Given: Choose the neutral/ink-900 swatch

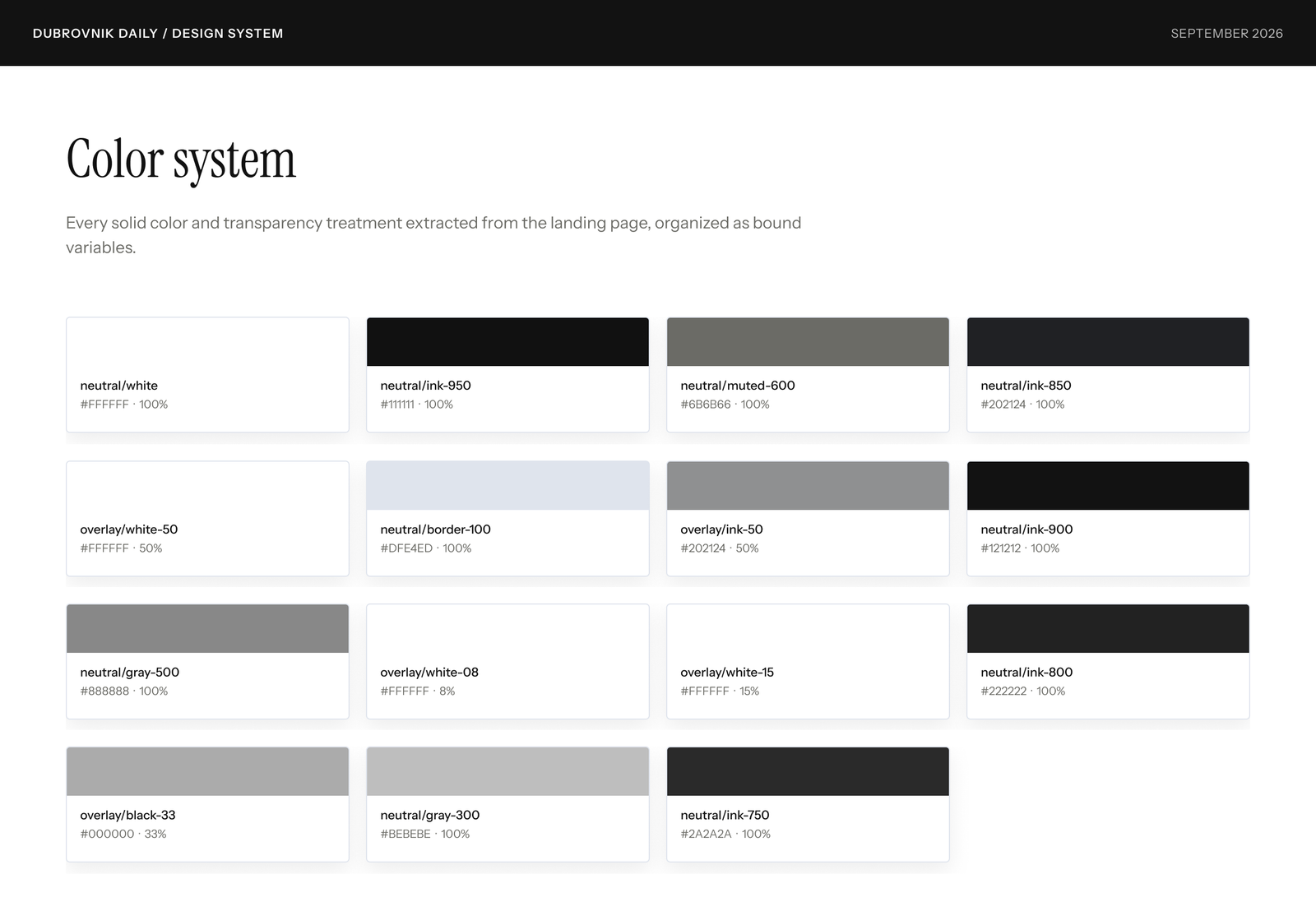Looking at the screenshot, I should click(1108, 485).
